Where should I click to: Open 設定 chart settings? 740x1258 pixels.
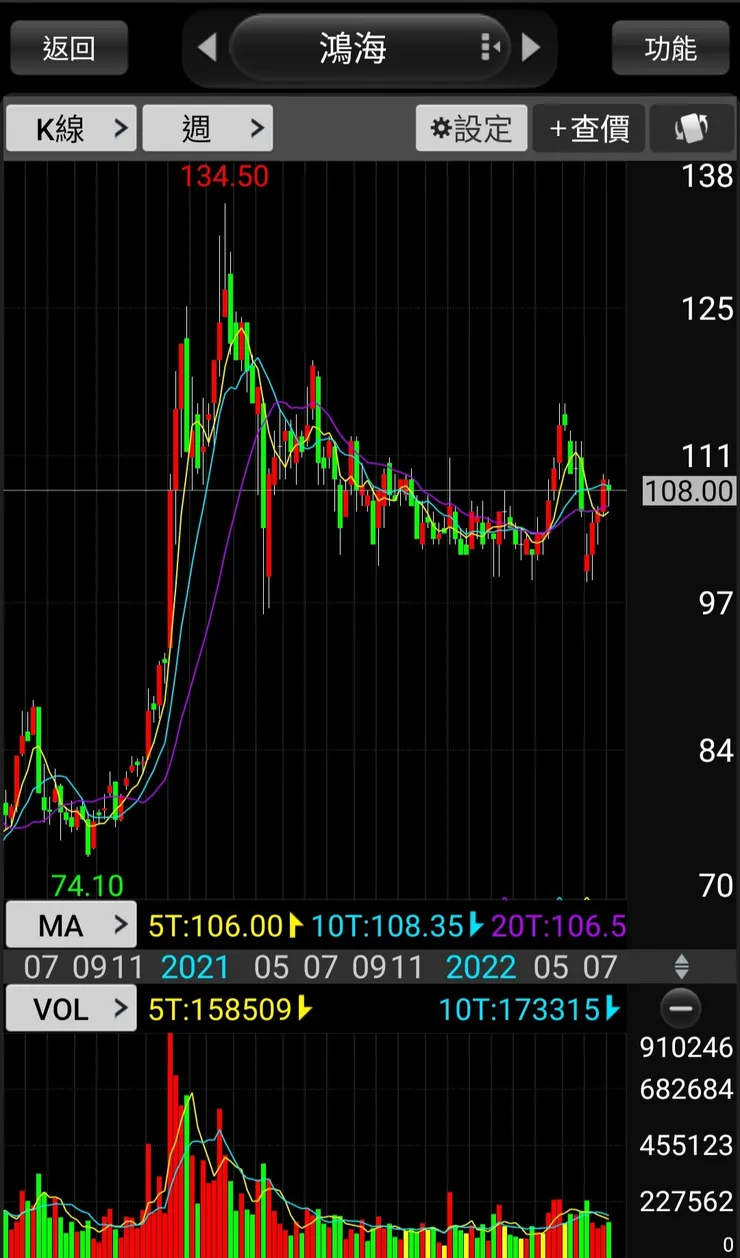pyautogui.click(x=471, y=128)
